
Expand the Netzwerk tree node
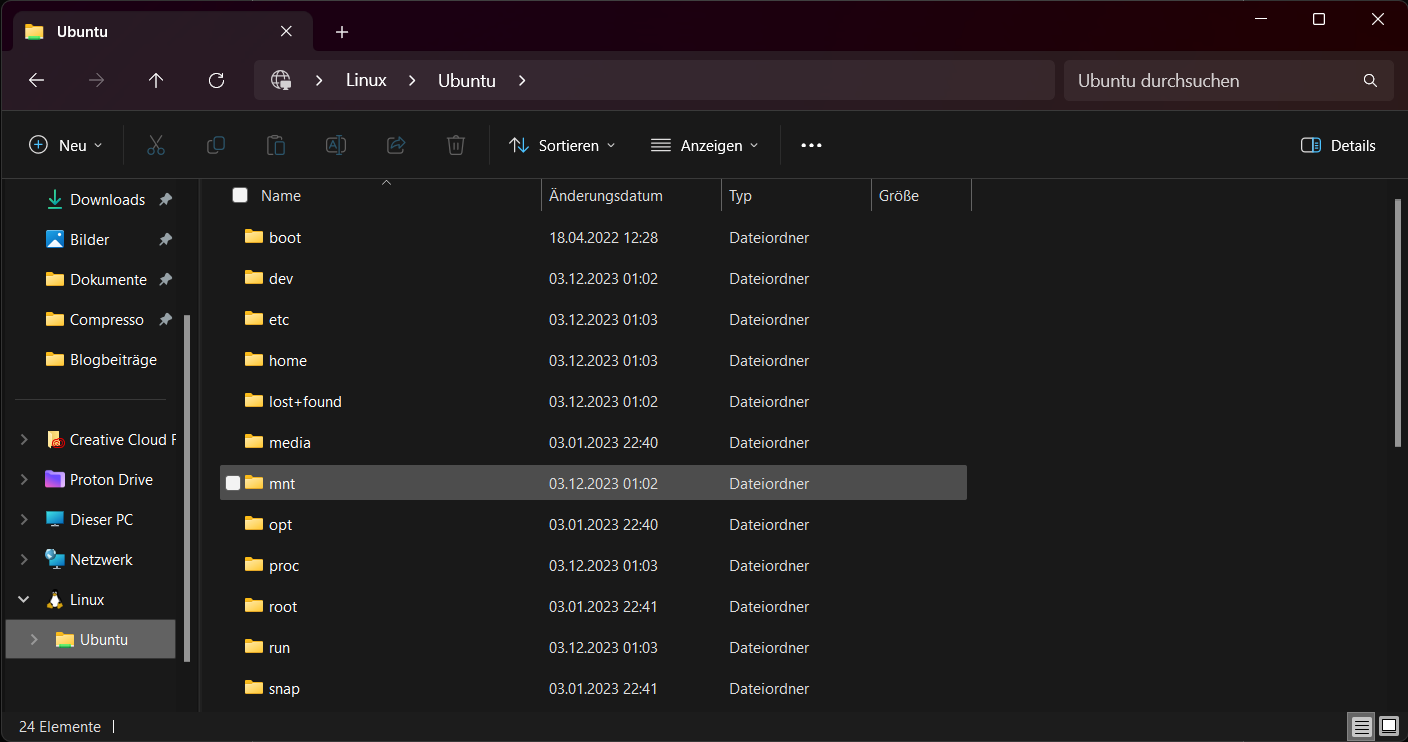pos(25,560)
